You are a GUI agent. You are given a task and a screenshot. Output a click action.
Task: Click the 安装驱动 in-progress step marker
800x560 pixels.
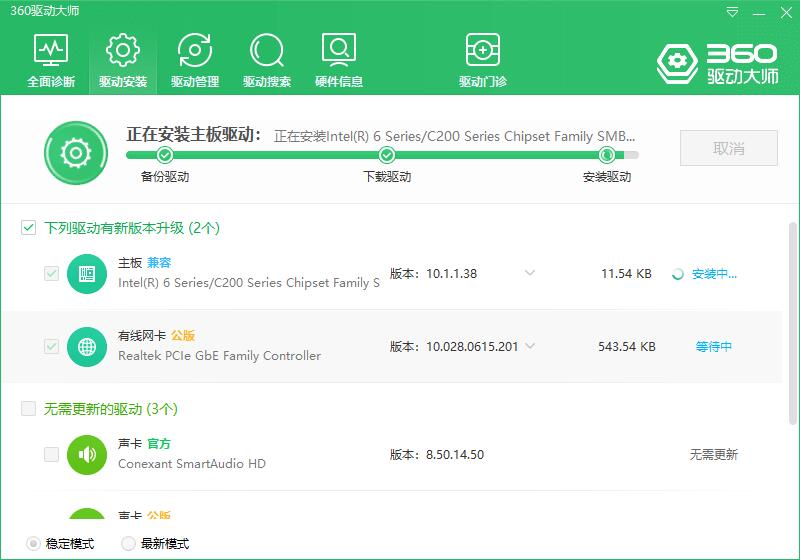(607, 155)
